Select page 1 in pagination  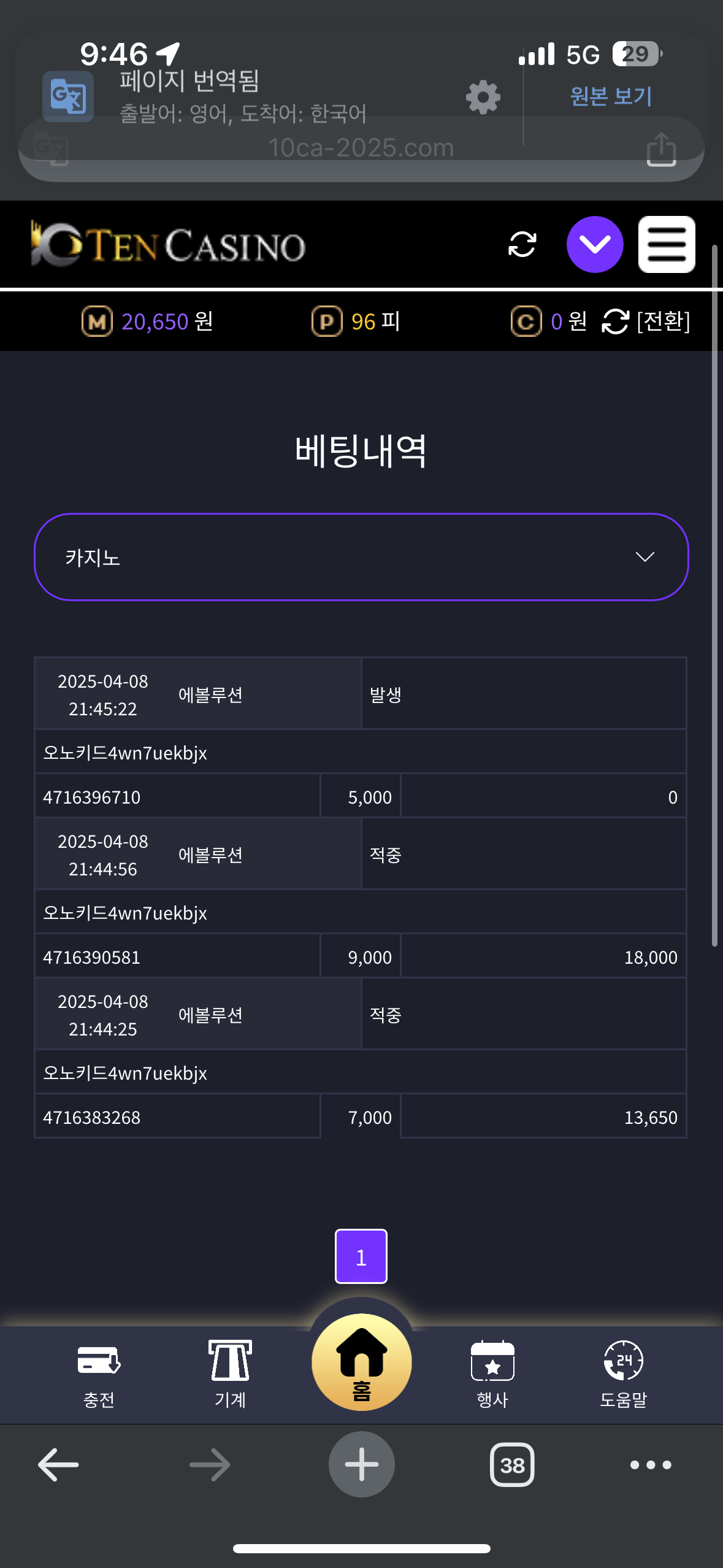(361, 1256)
